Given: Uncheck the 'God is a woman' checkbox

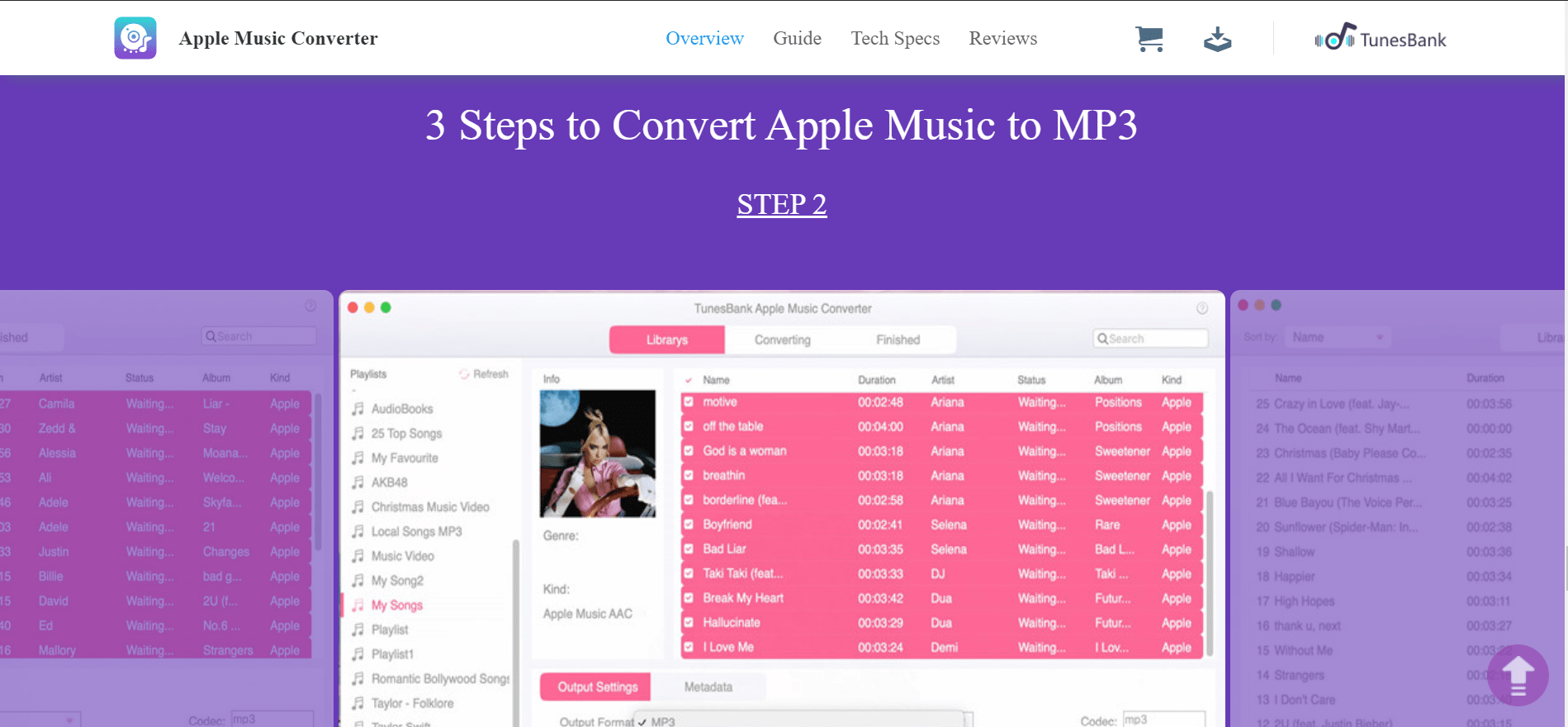Looking at the screenshot, I should coord(689,451).
